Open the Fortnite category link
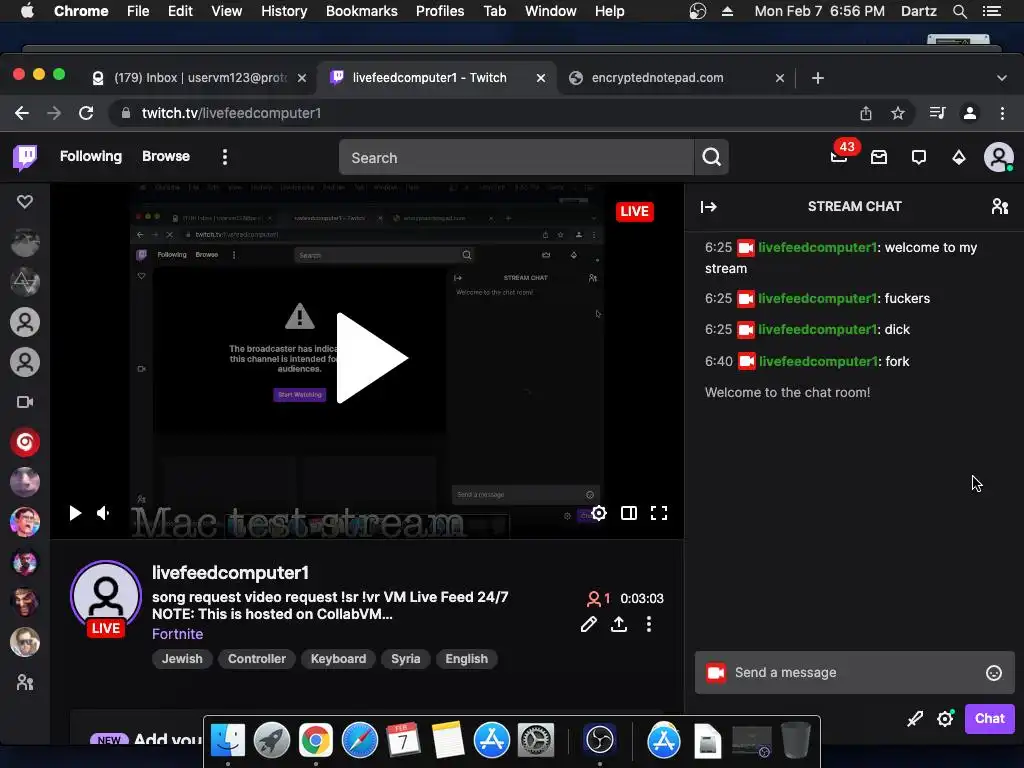 pos(177,634)
